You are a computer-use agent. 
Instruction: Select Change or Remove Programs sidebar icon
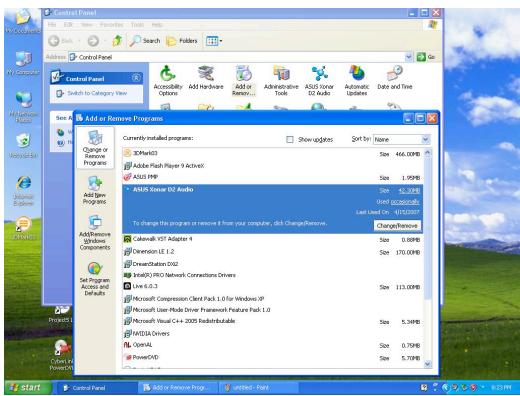(95, 148)
